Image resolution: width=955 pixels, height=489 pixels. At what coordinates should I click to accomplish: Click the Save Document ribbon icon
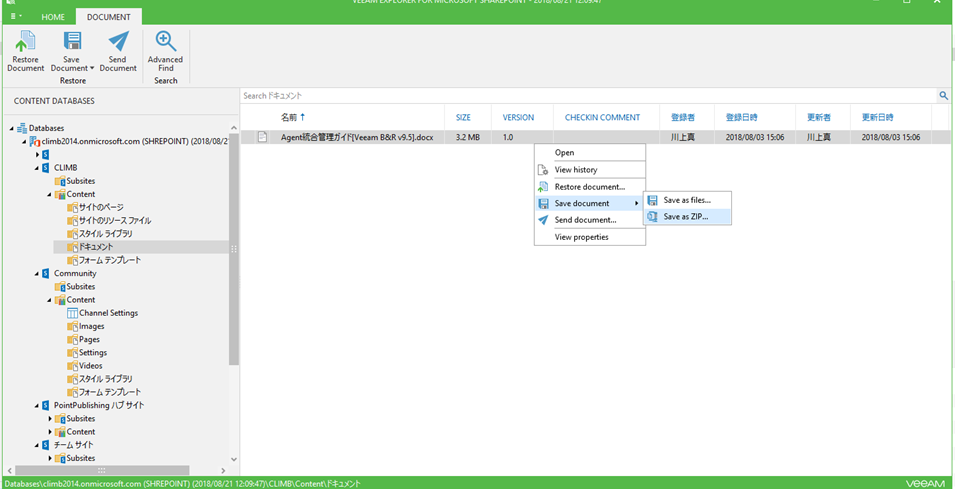[x=72, y=41]
